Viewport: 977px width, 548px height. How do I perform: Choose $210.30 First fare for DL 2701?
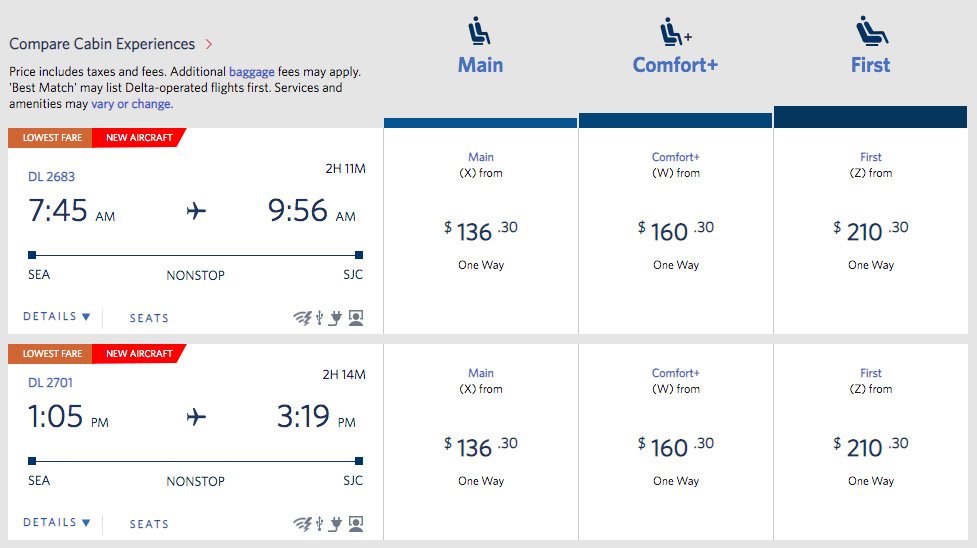tap(871, 447)
